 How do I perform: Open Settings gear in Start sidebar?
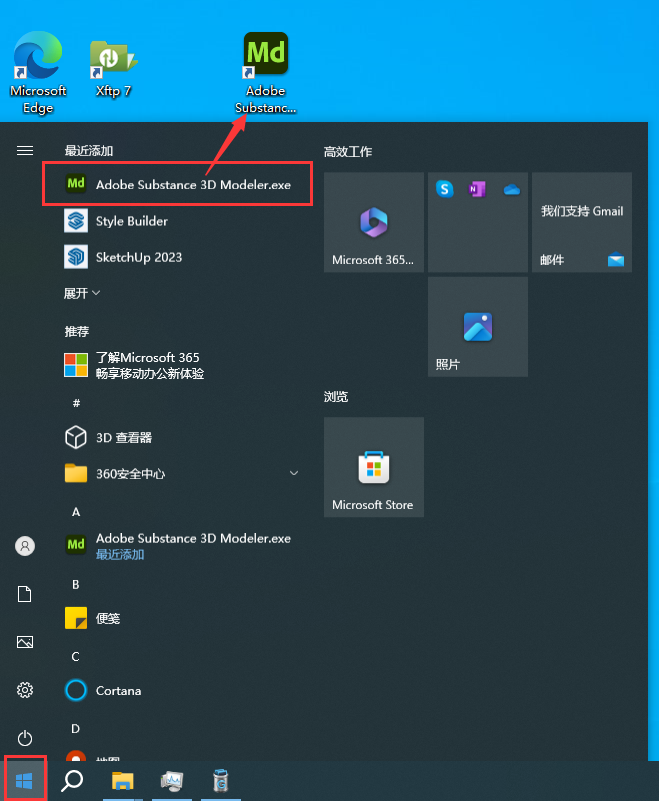(x=25, y=690)
